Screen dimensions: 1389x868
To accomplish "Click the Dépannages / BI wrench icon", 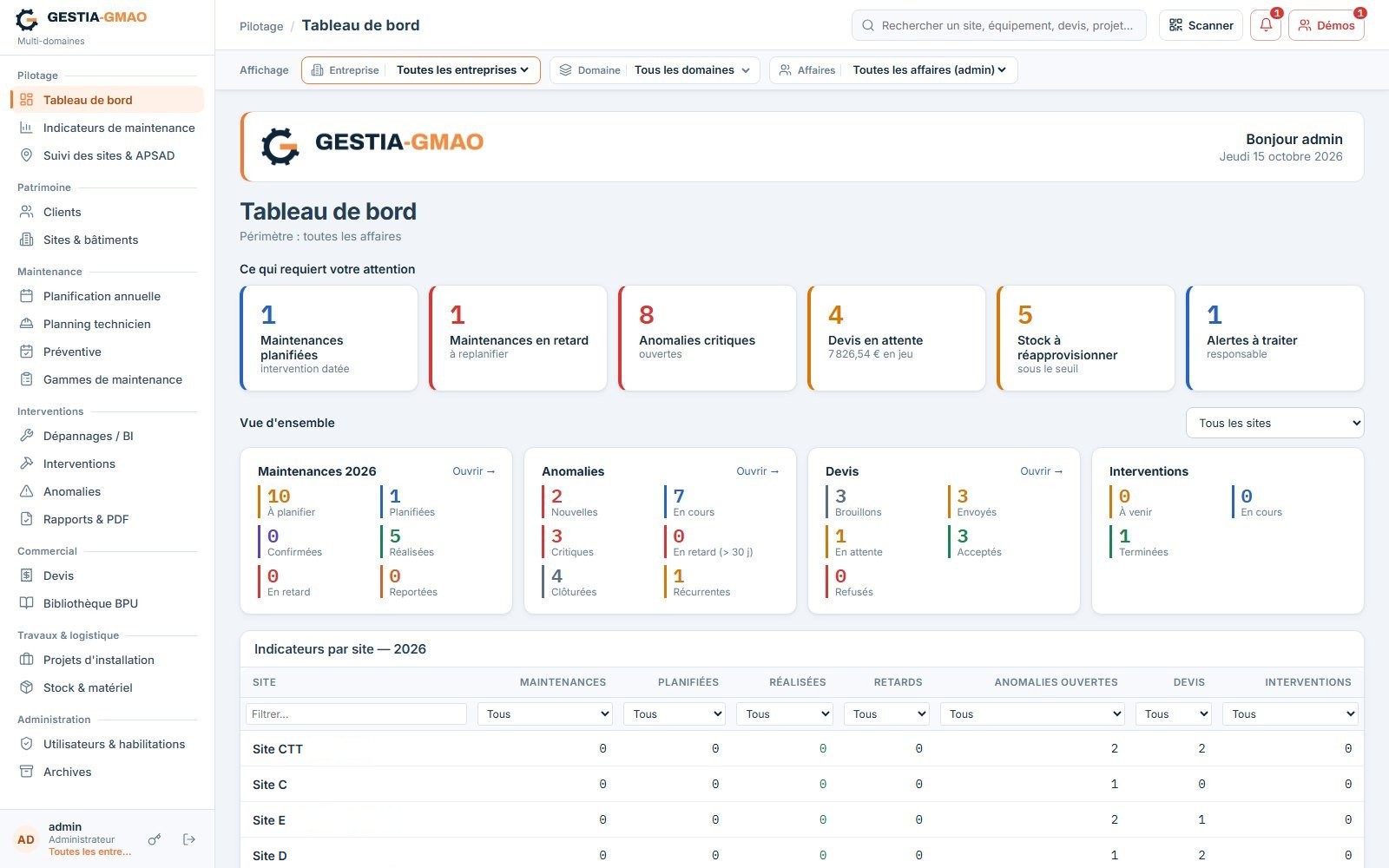I will tap(27, 436).
